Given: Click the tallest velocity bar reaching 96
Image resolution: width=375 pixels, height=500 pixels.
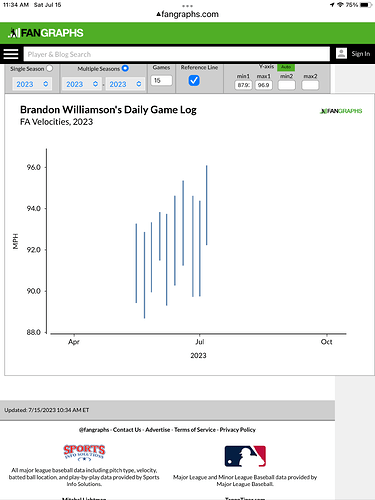Looking at the screenshot, I should pyautogui.click(x=207, y=205).
